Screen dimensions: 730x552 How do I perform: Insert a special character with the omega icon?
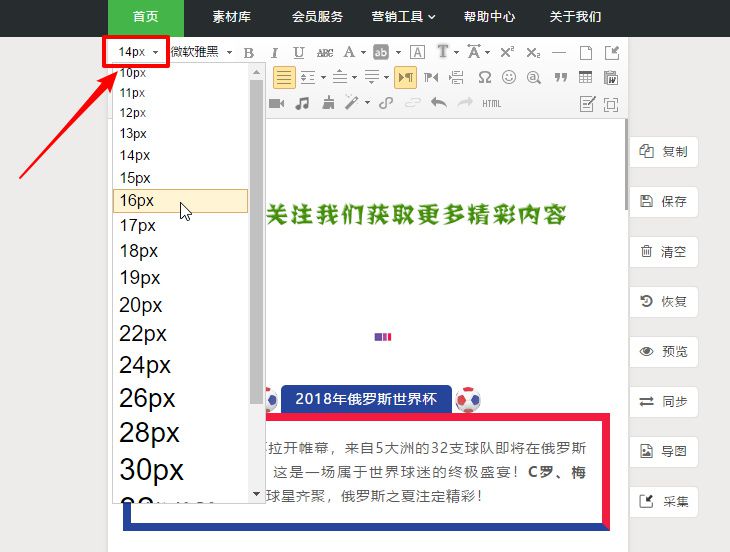point(485,77)
